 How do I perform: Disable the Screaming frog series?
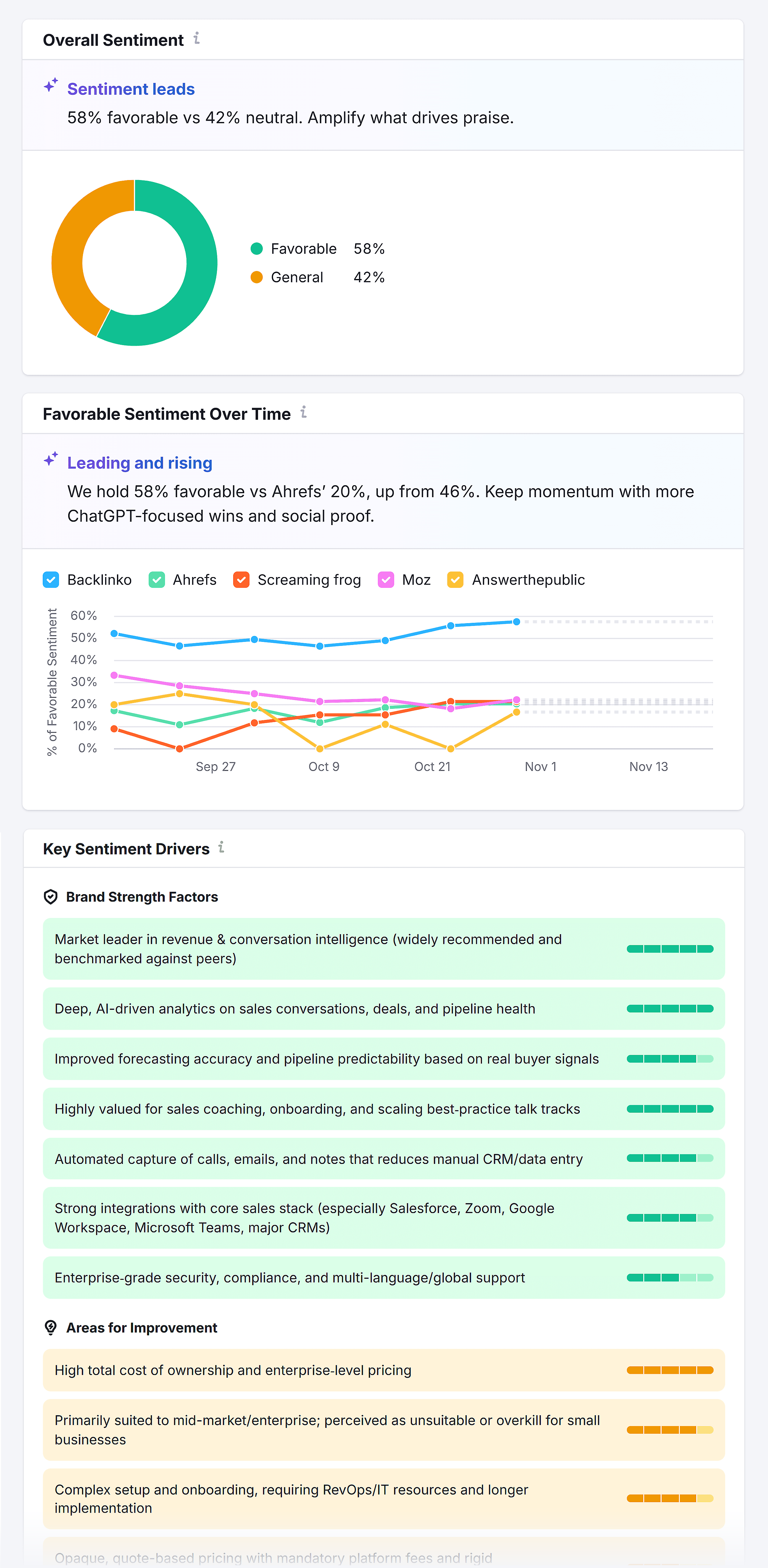click(241, 580)
